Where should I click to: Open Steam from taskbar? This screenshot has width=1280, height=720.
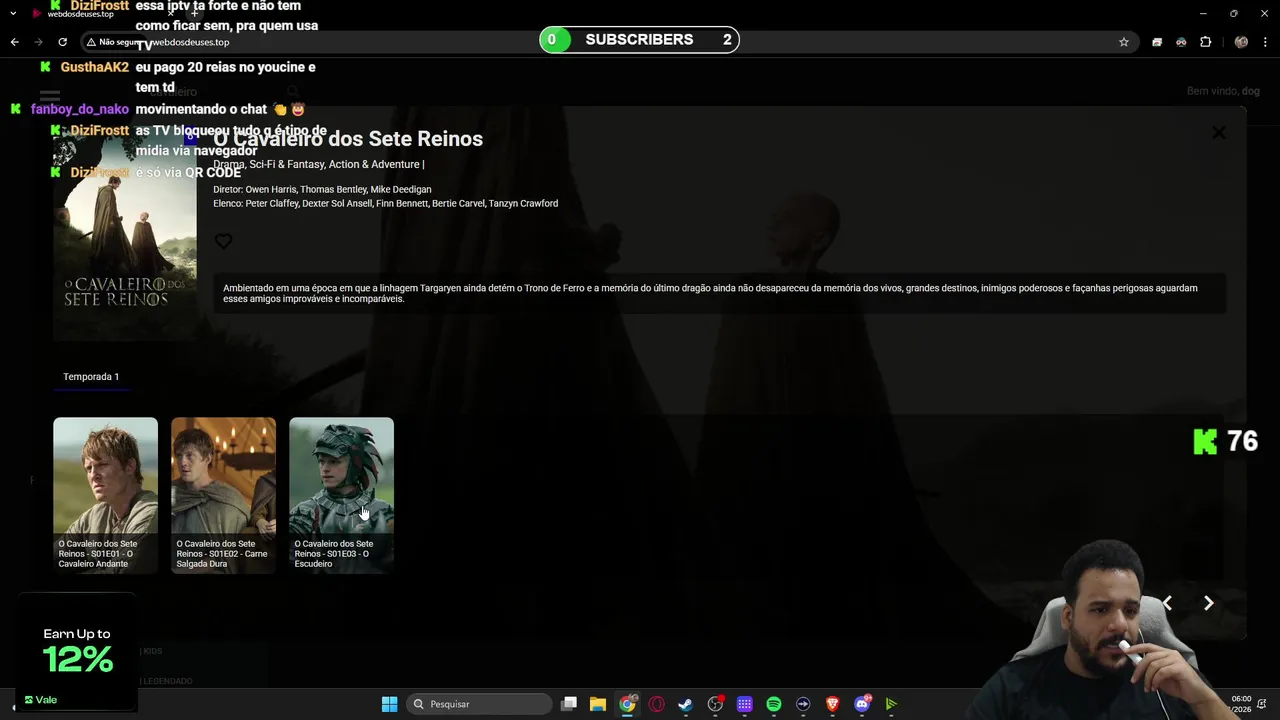tap(686, 704)
